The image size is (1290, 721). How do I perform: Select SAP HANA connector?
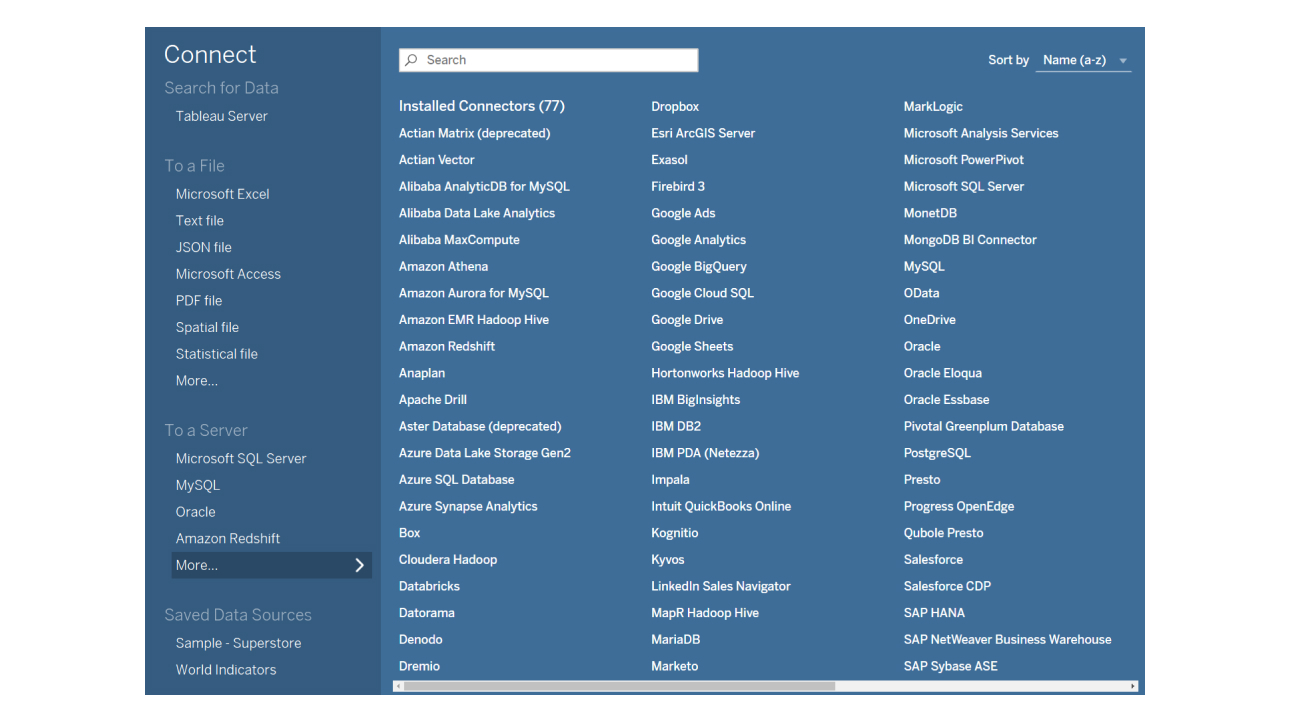(934, 613)
